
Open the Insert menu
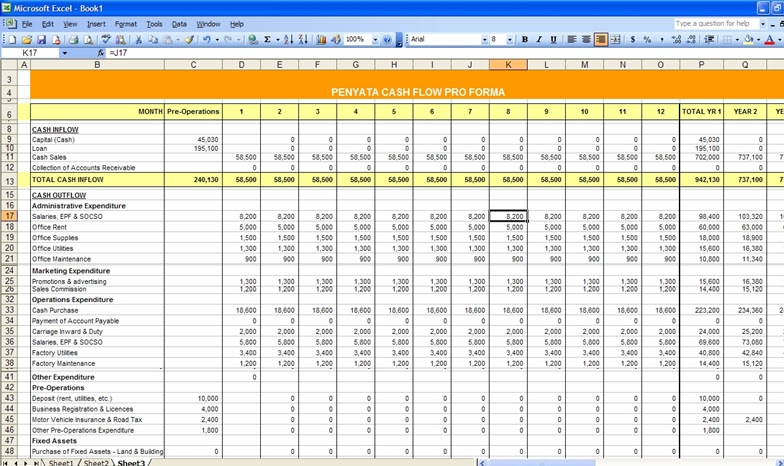pos(96,24)
